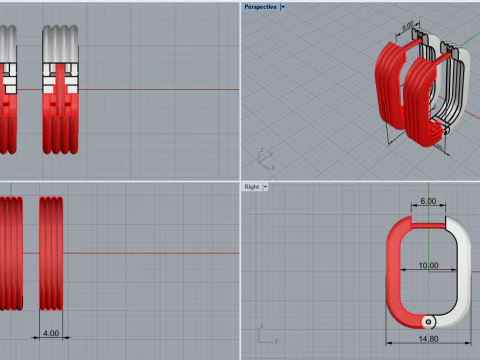Viewport: 480px width, 360px height.
Task: Open the Right viewport dropdown arrow
Action: [x=265, y=187]
